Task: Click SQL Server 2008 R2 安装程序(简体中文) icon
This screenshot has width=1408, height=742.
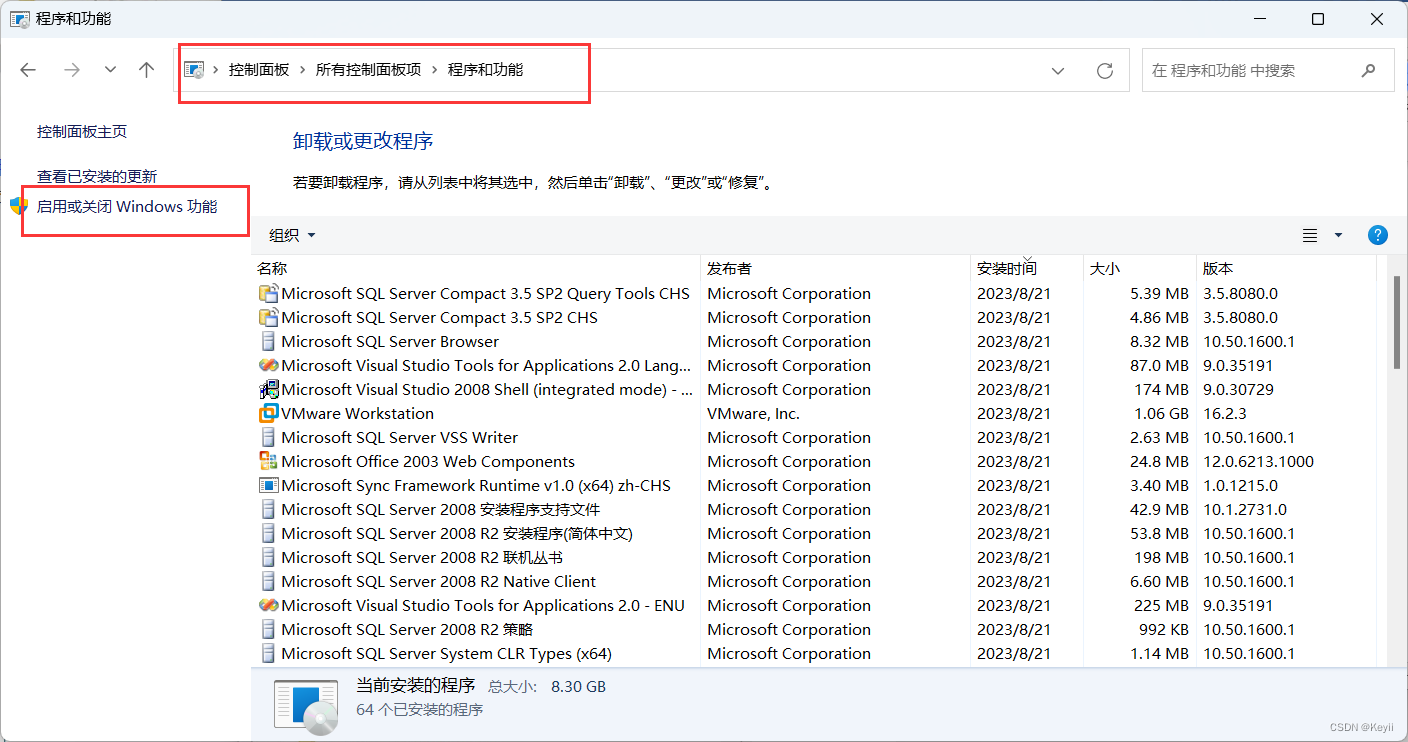Action: tap(268, 534)
